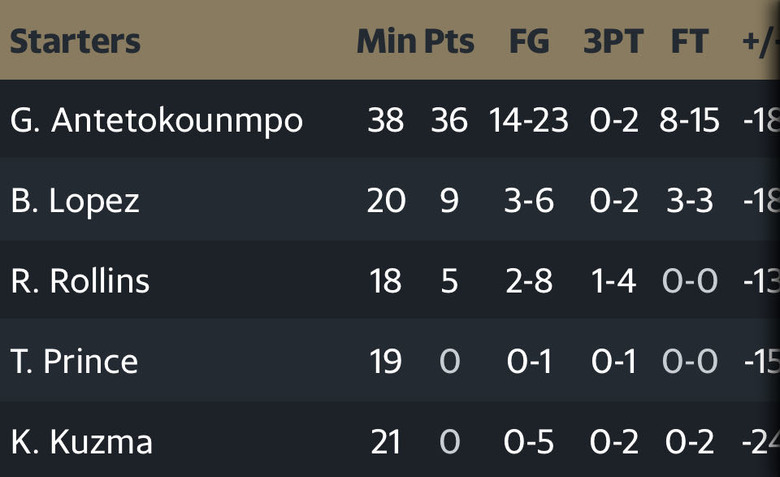Sort by the FT column header
Viewport: 780px width, 477px height.
[x=689, y=41]
